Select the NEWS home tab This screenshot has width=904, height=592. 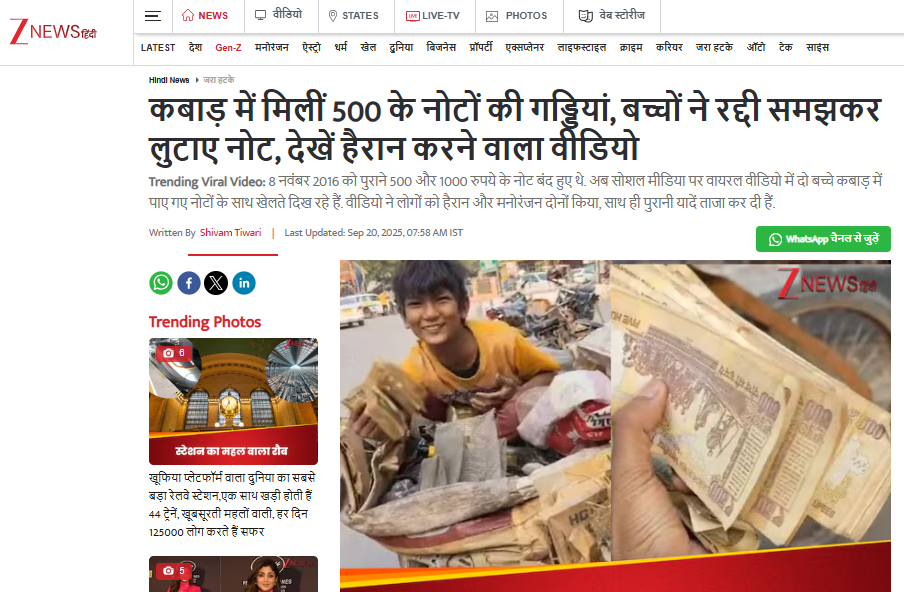tap(205, 16)
